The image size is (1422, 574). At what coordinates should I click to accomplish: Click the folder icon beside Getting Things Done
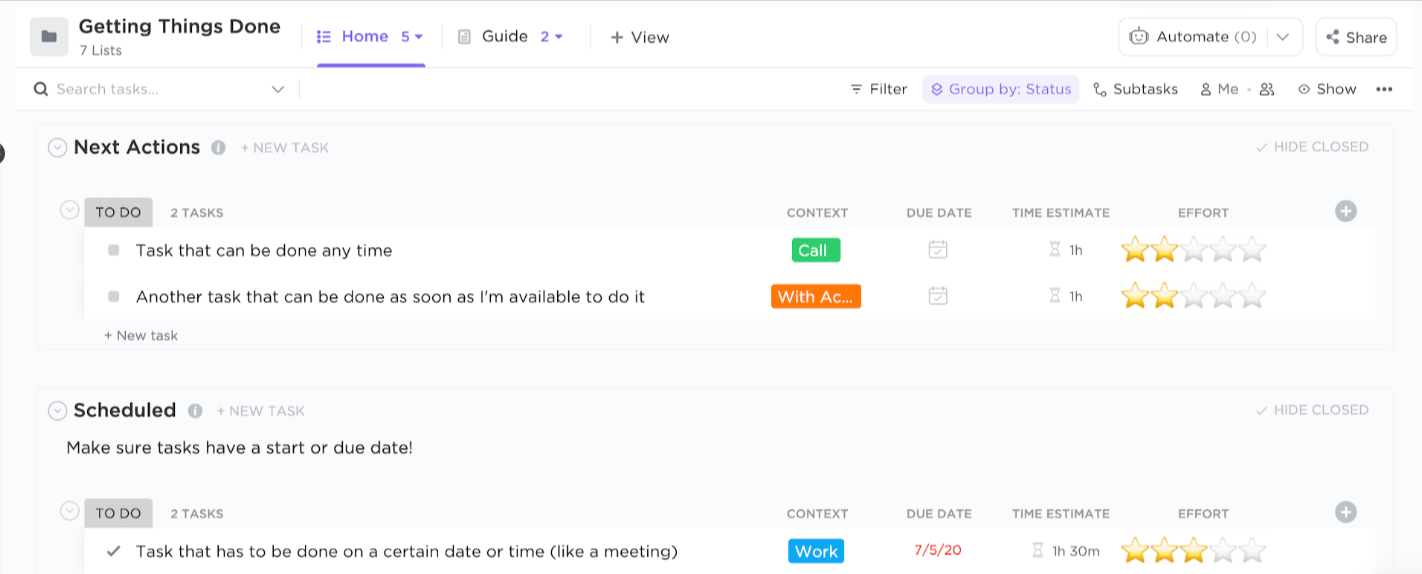(49, 37)
